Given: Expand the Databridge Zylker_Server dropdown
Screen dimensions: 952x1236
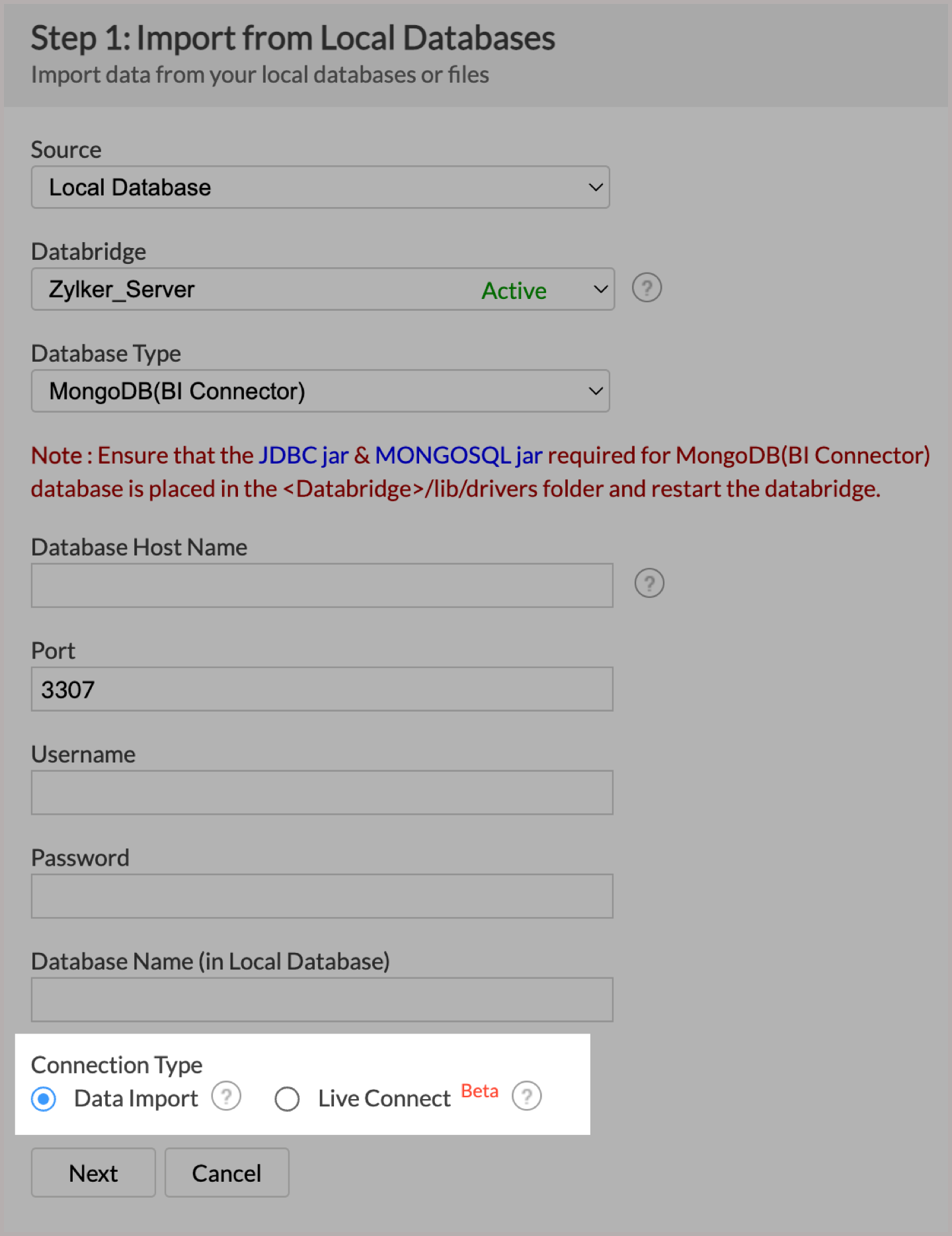Looking at the screenshot, I should pyautogui.click(x=323, y=289).
